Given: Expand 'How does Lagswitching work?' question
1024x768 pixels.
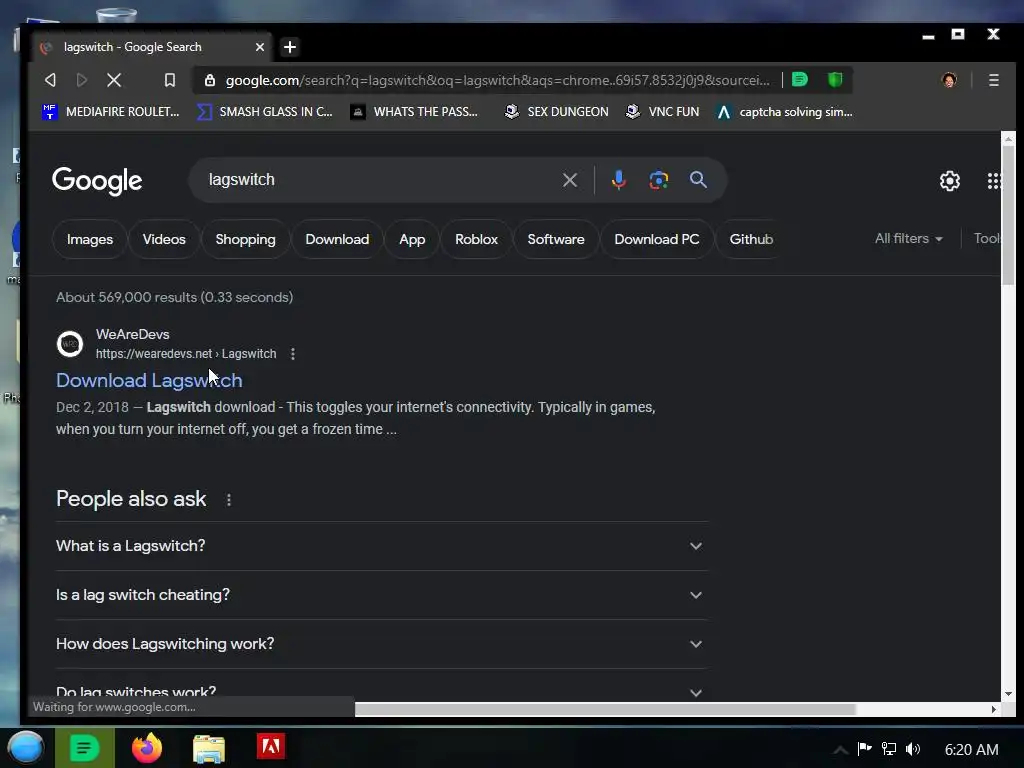Looking at the screenshot, I should point(382,644).
